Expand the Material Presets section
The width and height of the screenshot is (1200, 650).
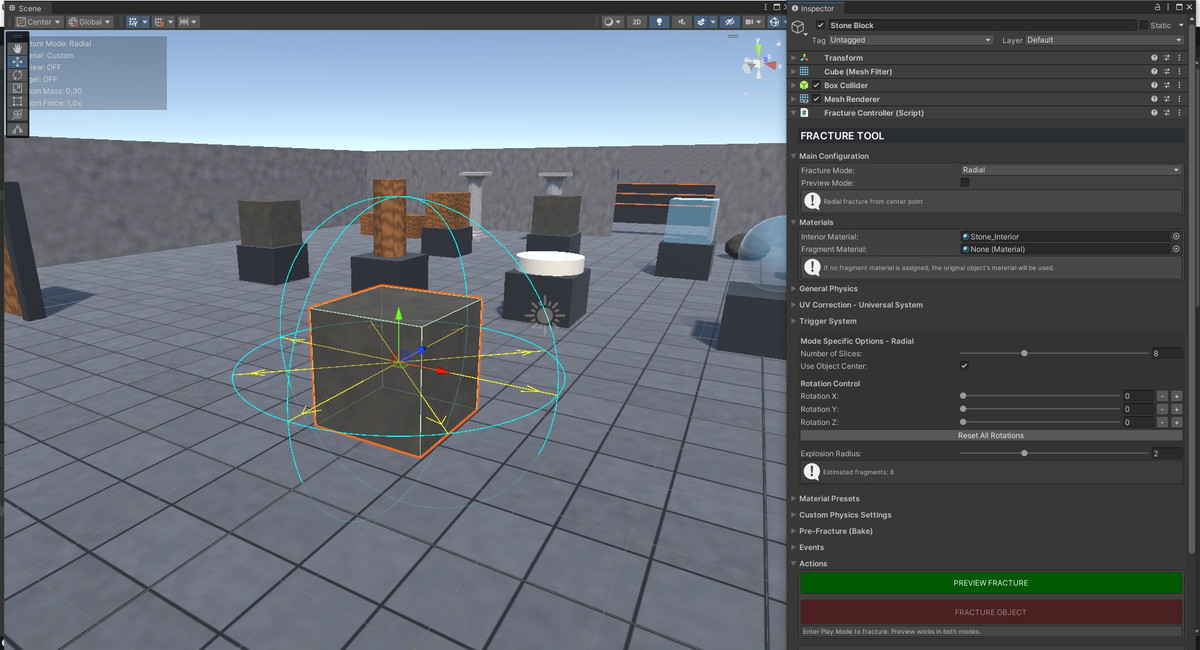(x=794, y=498)
